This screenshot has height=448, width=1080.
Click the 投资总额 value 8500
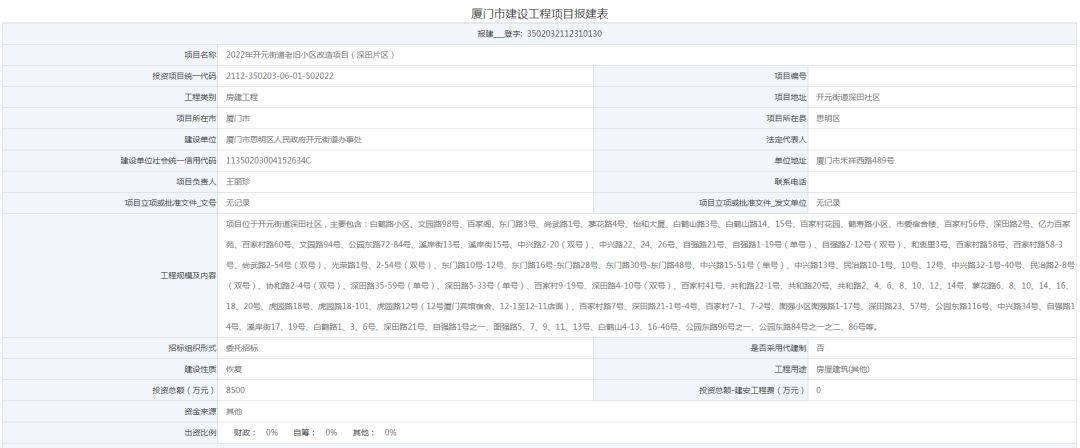(x=236, y=390)
